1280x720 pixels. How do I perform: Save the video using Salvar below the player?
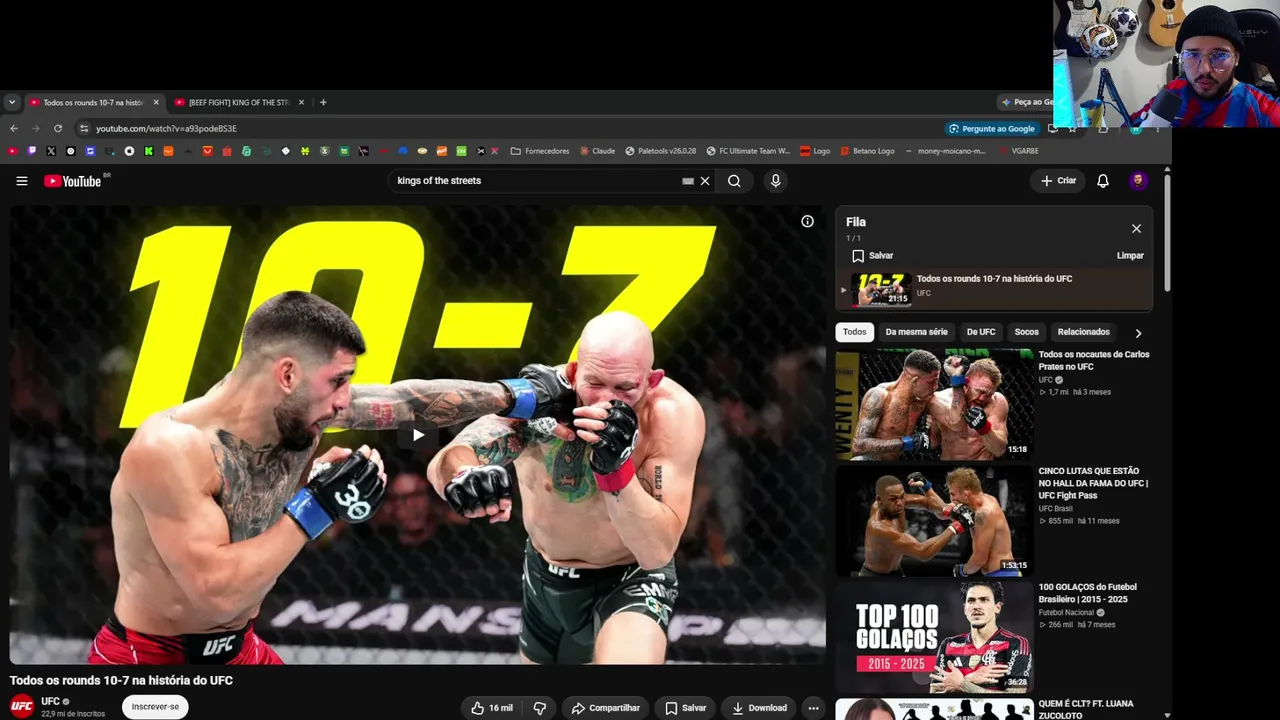[x=685, y=708]
